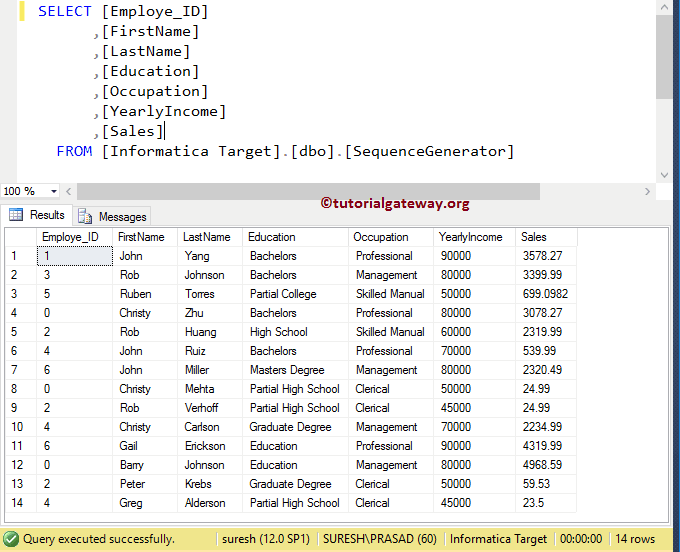Select all cells via grid corner box
This screenshot has width=680, height=552.
point(20,237)
